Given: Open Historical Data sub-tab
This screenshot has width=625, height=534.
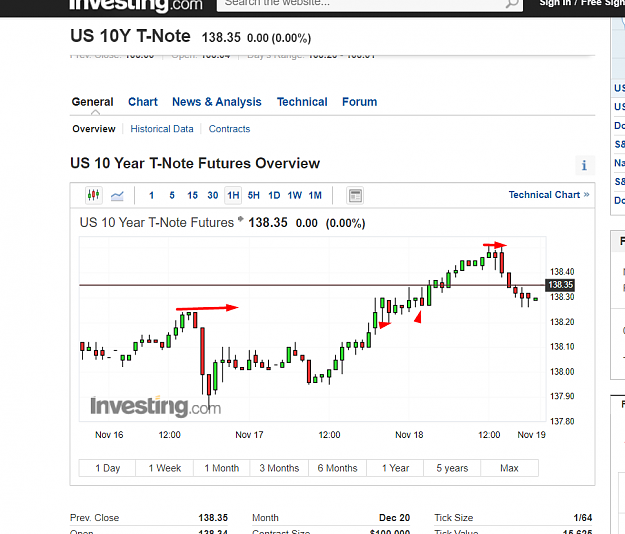Looking at the screenshot, I should point(162,129).
